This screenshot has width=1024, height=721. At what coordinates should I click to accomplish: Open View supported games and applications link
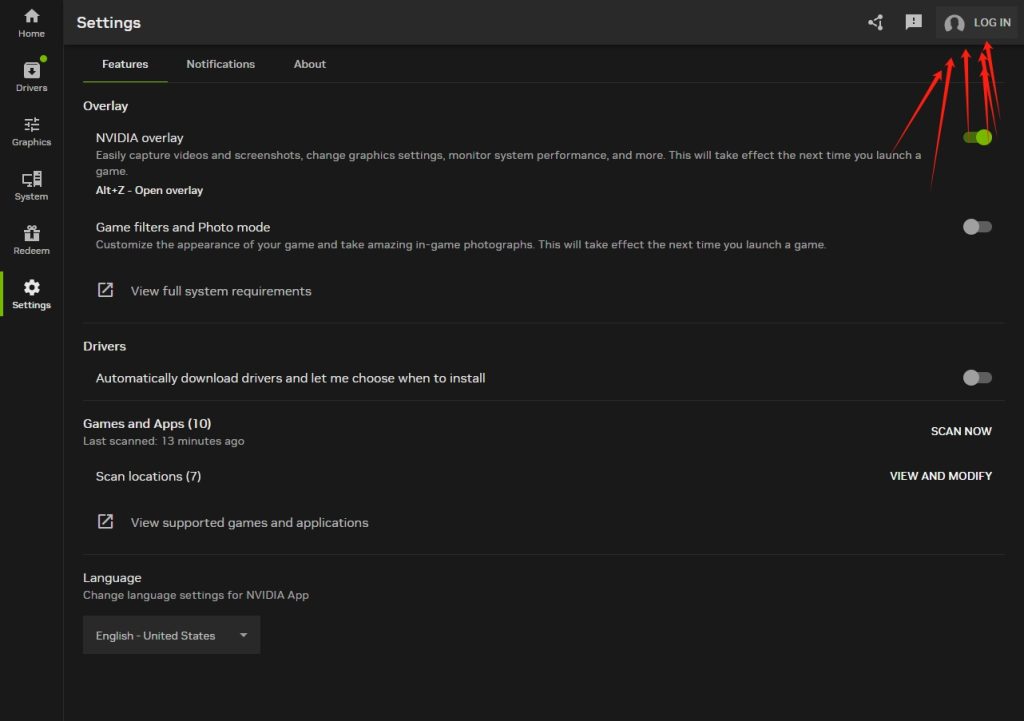pyautogui.click(x=249, y=522)
